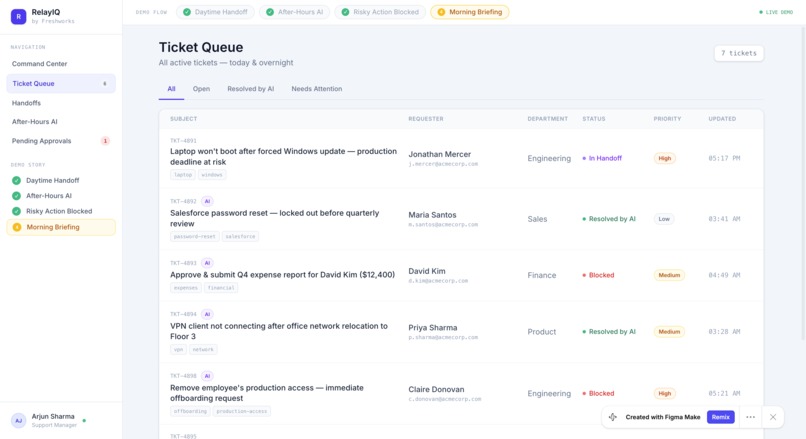Click the Morning Briefing orange icon in sidebar
806x439 pixels.
click(16, 227)
